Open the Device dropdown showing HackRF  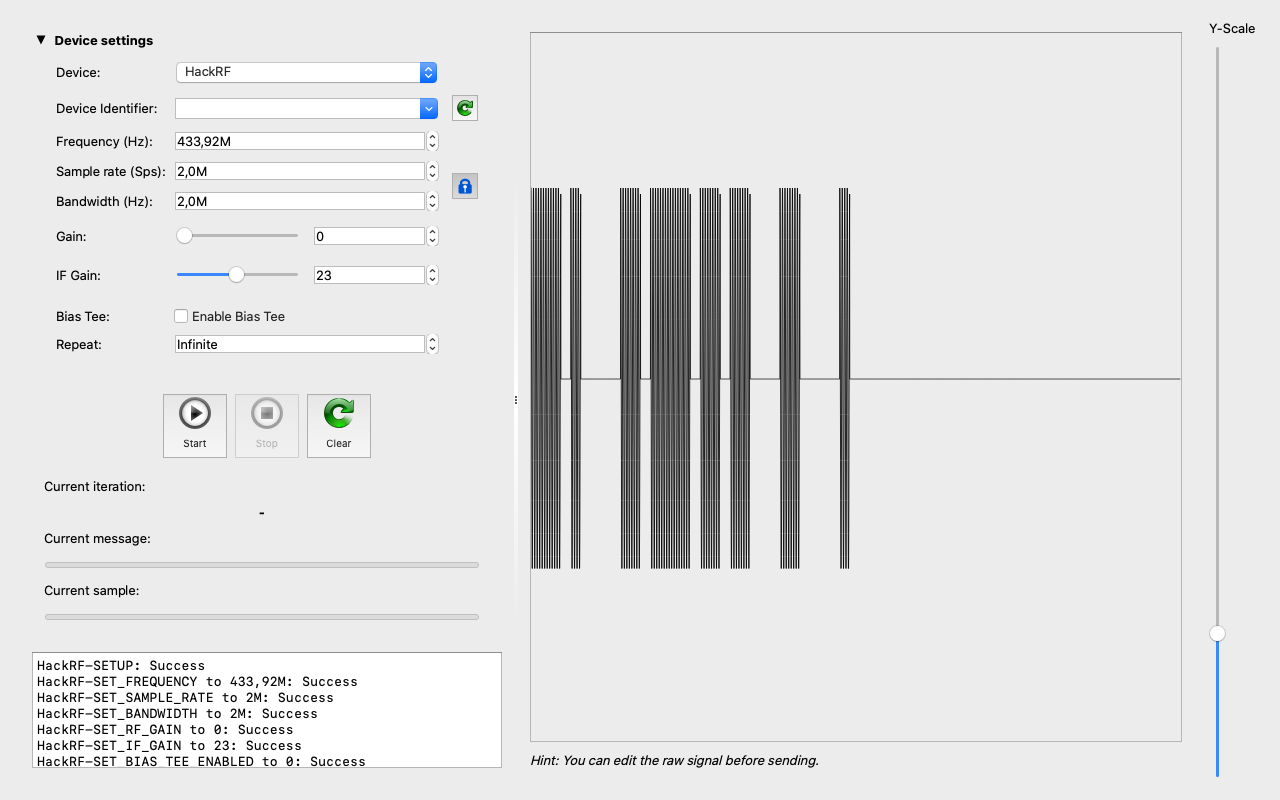(306, 72)
